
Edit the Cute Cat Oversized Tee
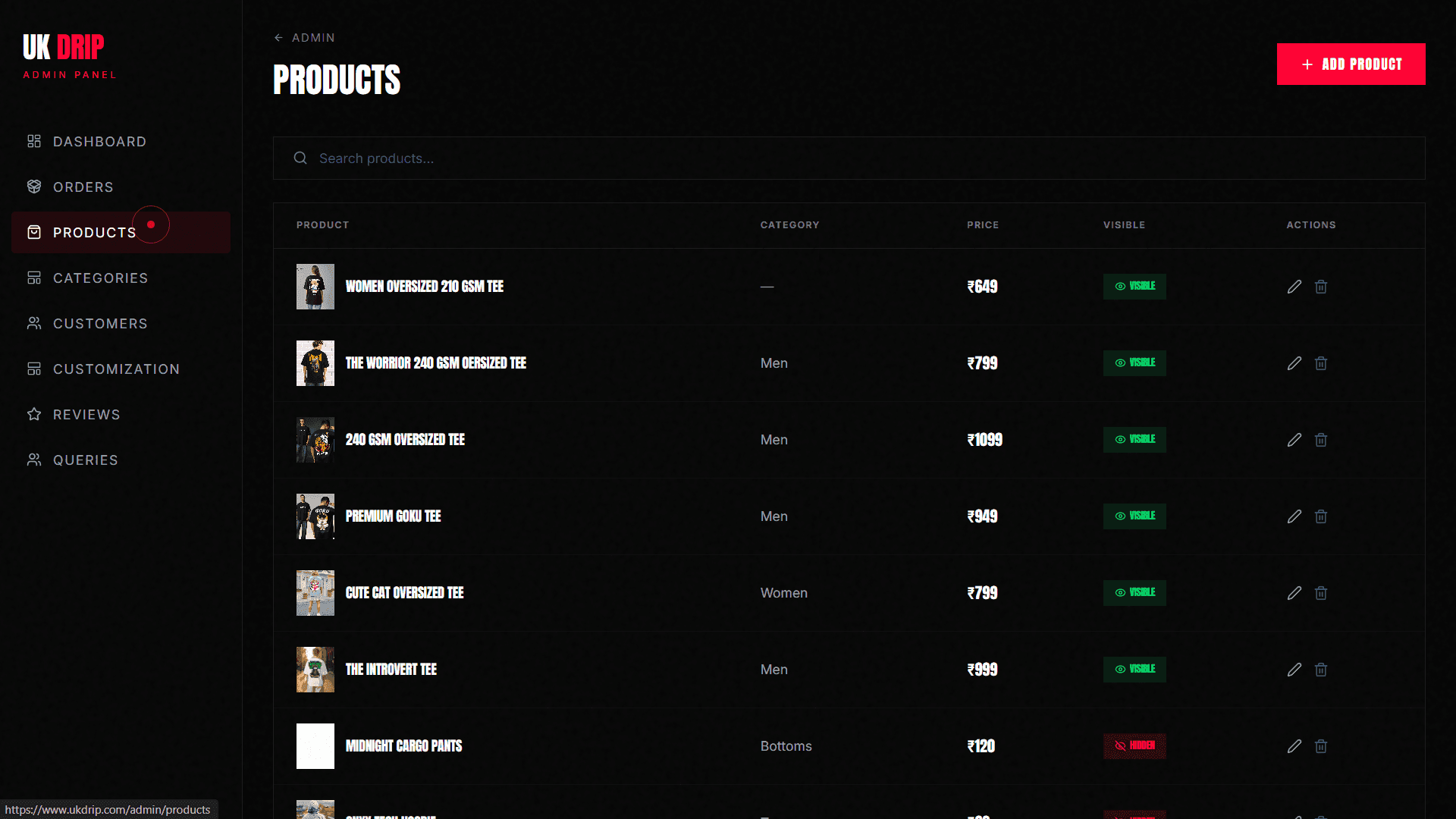tap(1294, 593)
